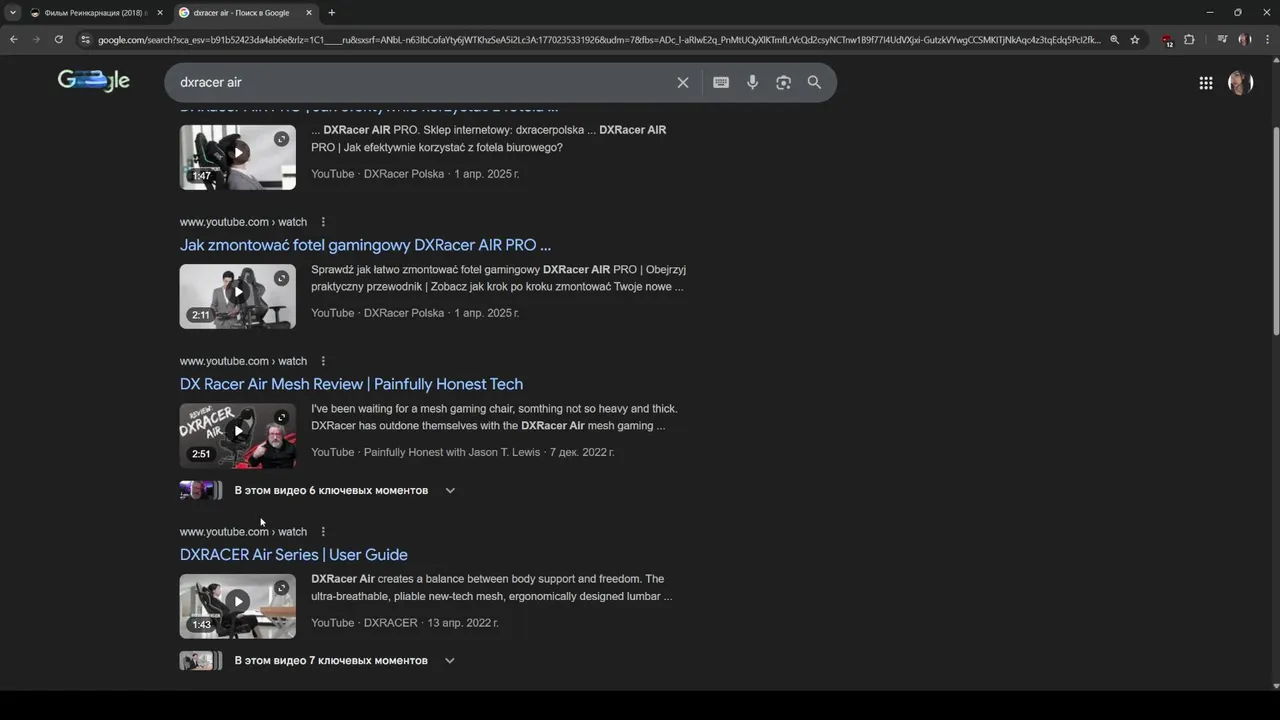This screenshot has height=720, width=1280.
Task: Open the Chrome profile avatar
Action: pyautogui.click(x=1244, y=40)
